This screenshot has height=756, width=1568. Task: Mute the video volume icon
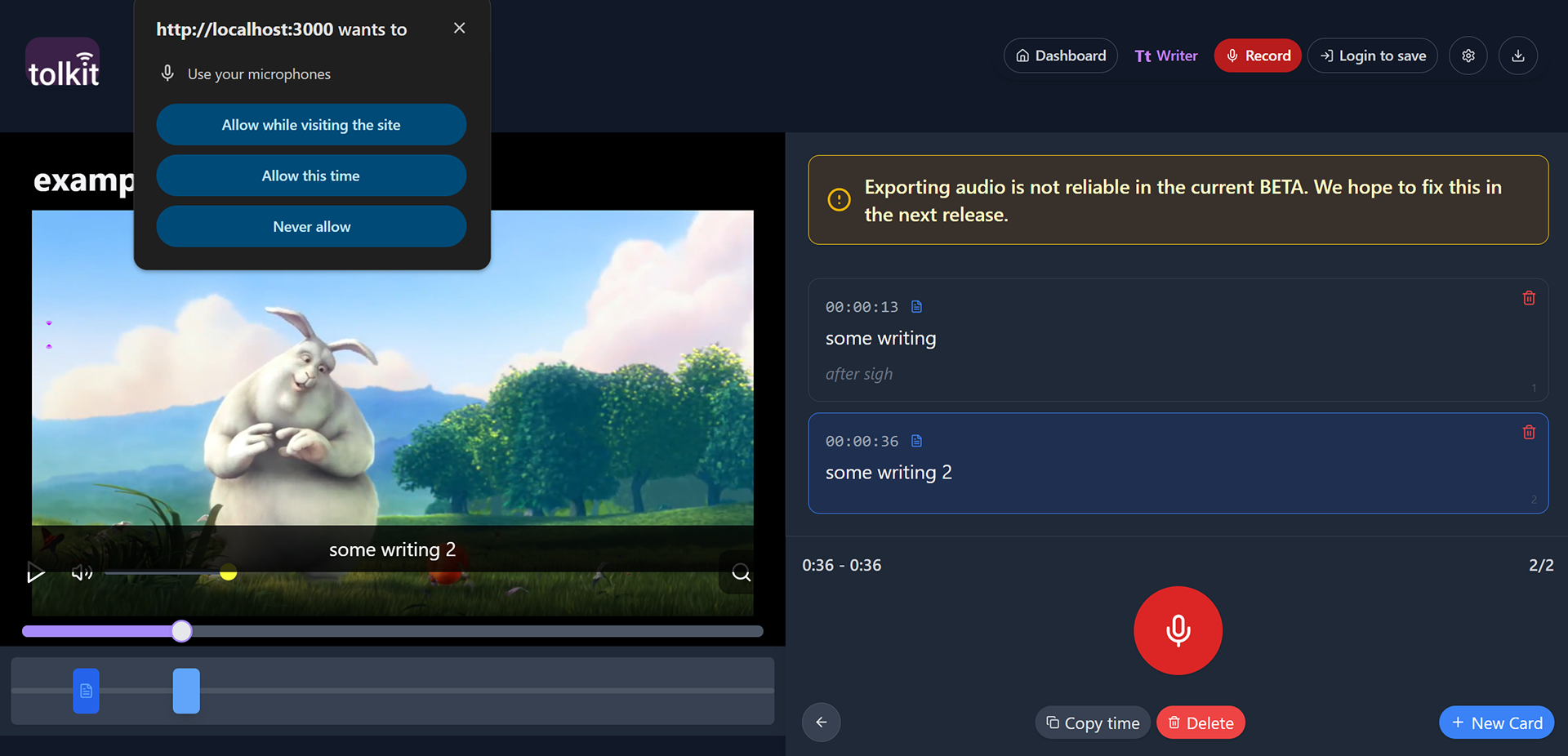82,573
